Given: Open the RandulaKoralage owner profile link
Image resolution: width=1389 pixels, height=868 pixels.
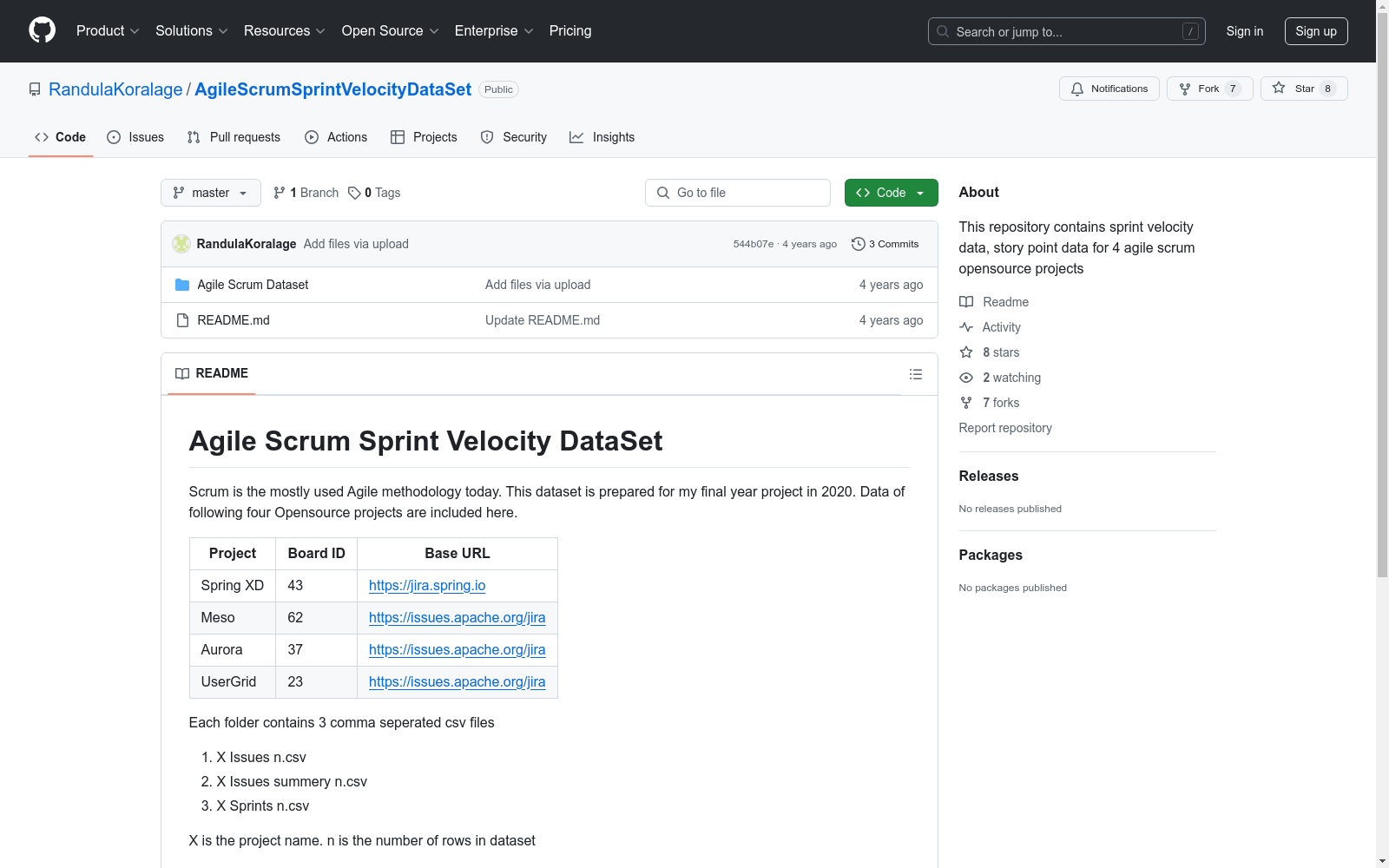Looking at the screenshot, I should [x=115, y=89].
